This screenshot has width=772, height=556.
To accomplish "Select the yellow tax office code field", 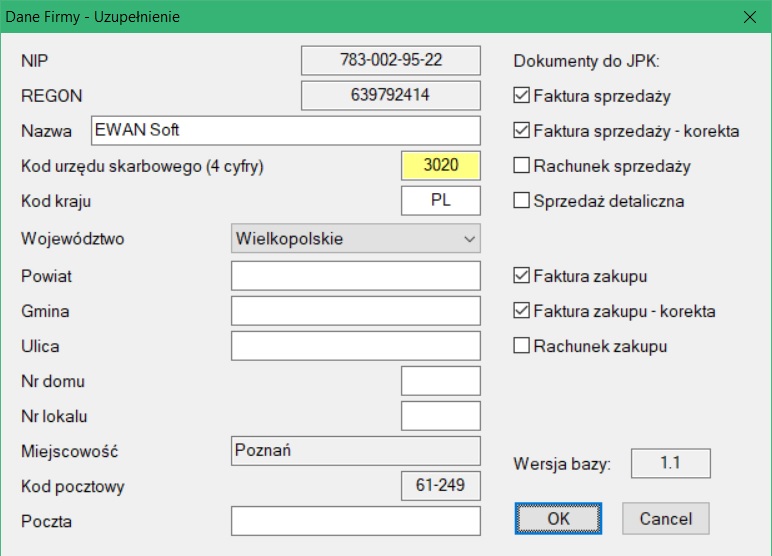I will coord(441,165).
